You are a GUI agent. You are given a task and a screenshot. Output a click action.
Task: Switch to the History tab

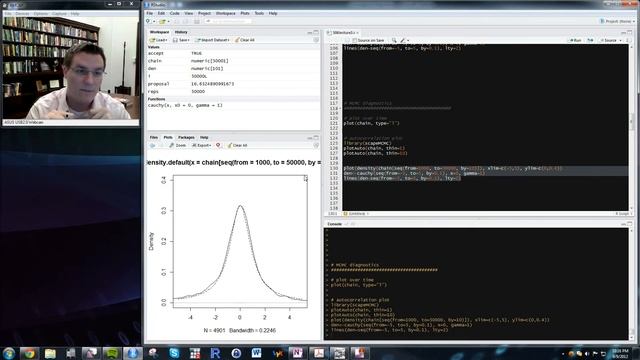tap(181, 32)
